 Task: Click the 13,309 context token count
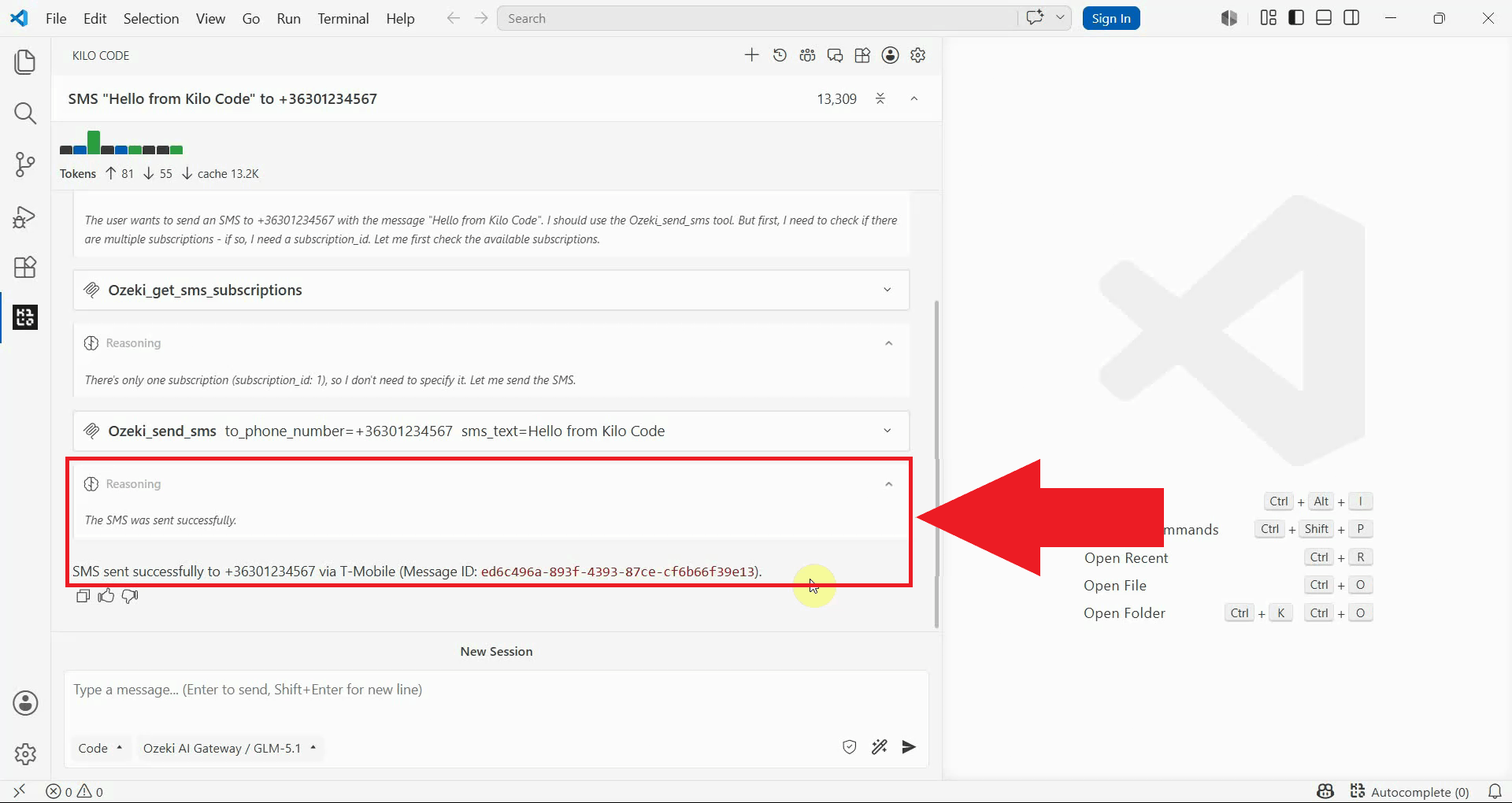click(836, 99)
